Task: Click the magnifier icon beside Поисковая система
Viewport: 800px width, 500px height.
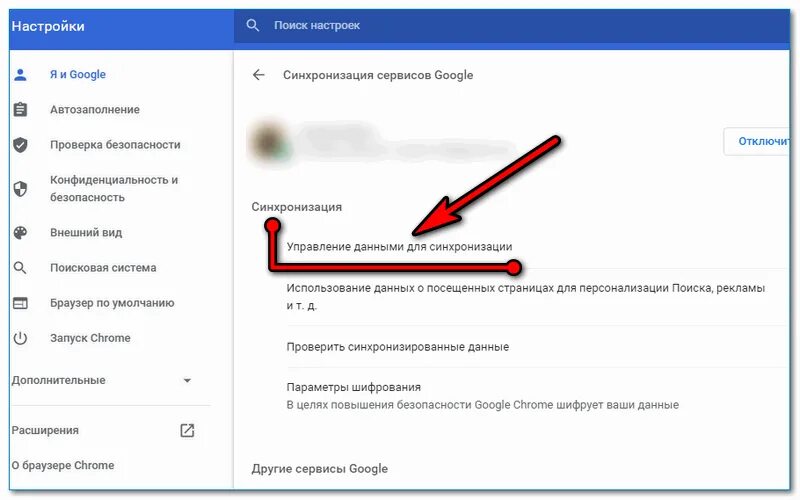Action: pos(20,268)
